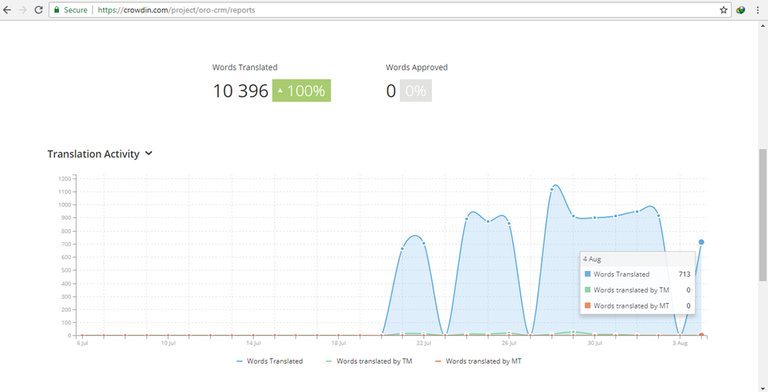
Task: Click the 10 Jul axis label
Action: [x=168, y=343]
